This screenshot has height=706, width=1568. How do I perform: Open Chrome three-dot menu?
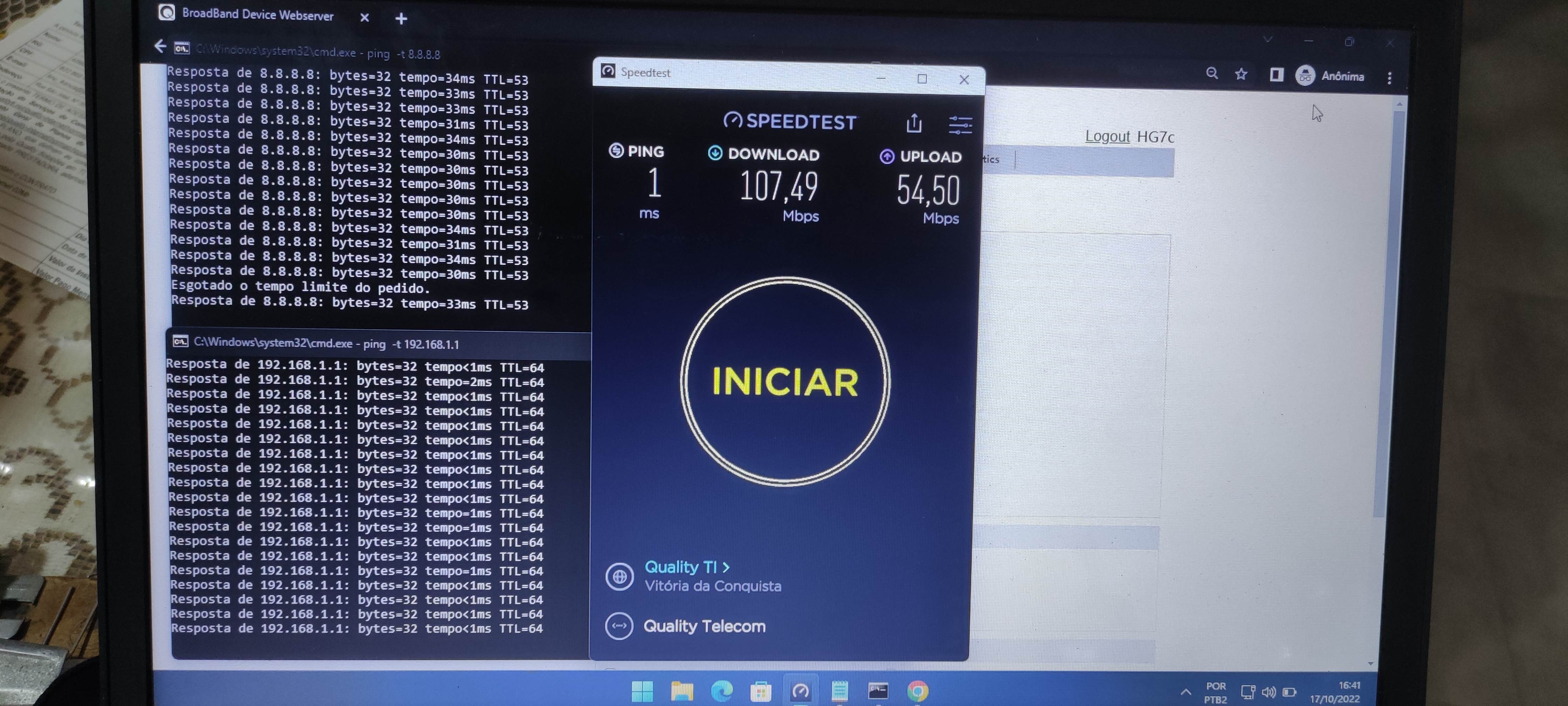[x=1389, y=78]
